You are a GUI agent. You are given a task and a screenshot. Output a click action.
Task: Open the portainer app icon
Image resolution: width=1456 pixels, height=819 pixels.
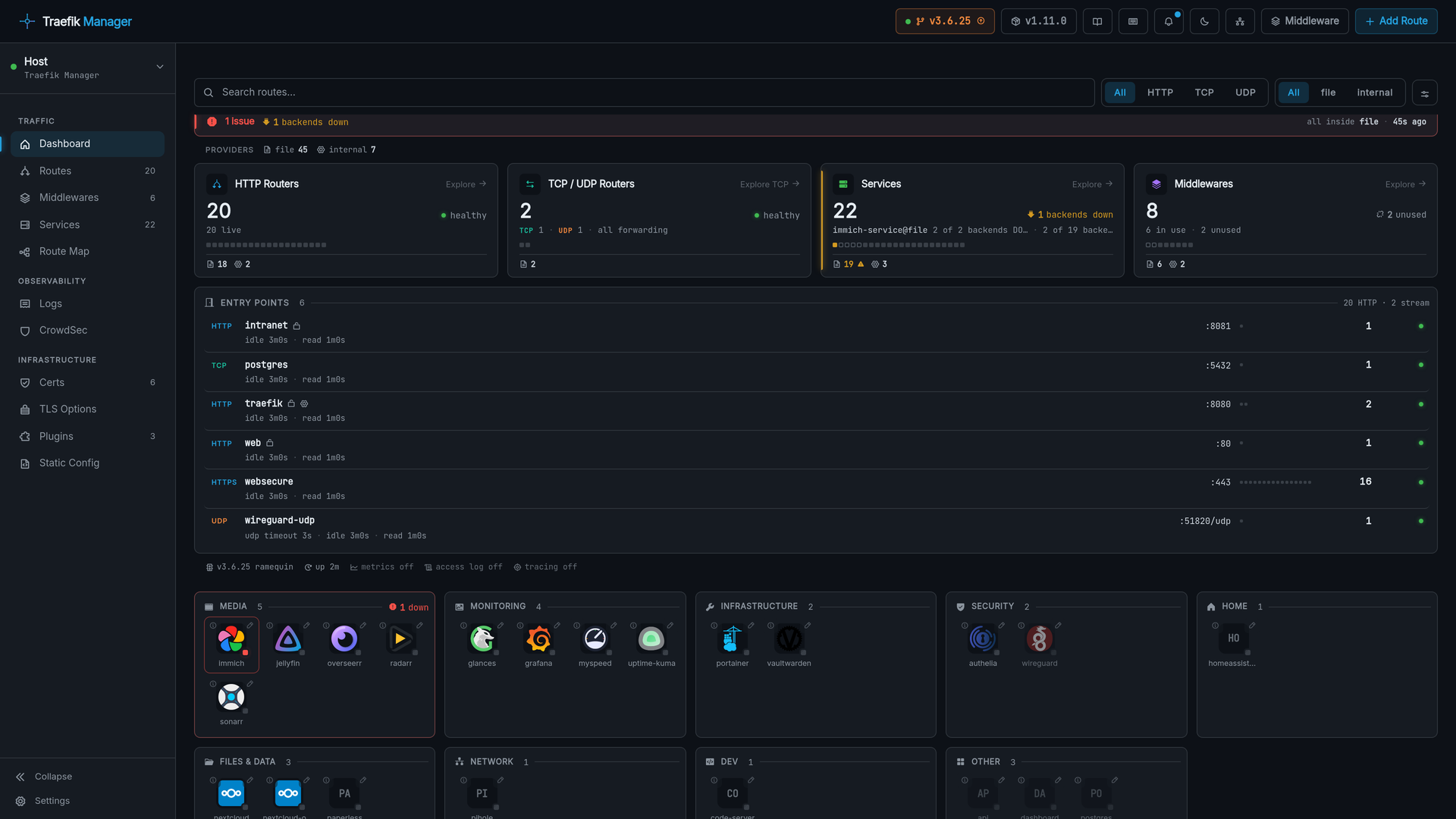click(x=733, y=639)
